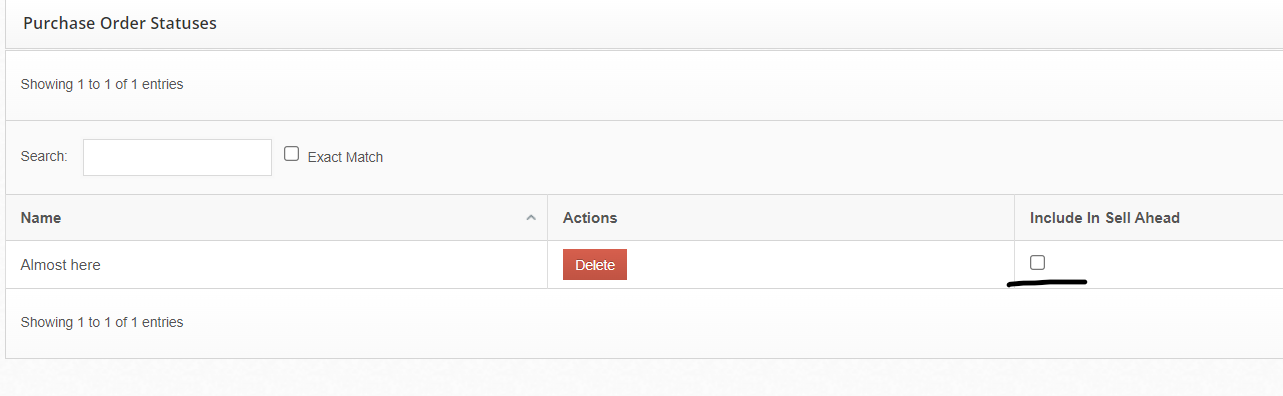Delete the Almost here status
Screen dimensions: 1283x396
tap(595, 265)
